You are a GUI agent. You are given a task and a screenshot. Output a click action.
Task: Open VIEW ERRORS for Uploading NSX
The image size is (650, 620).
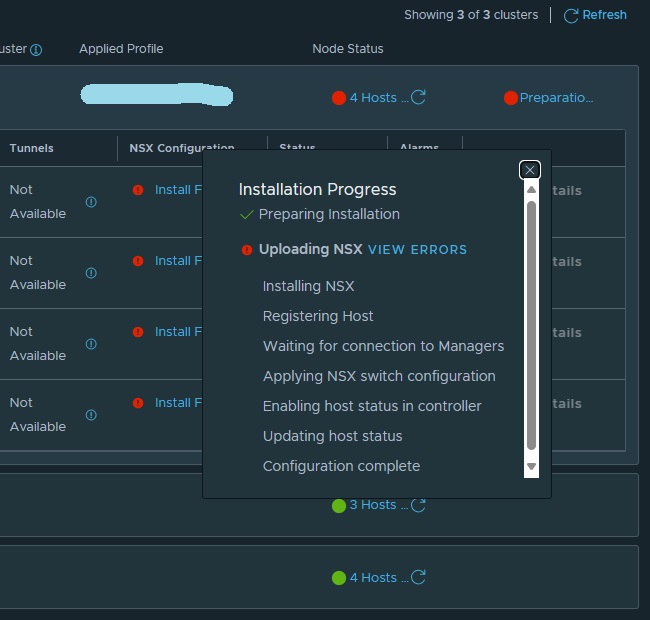tap(417, 250)
